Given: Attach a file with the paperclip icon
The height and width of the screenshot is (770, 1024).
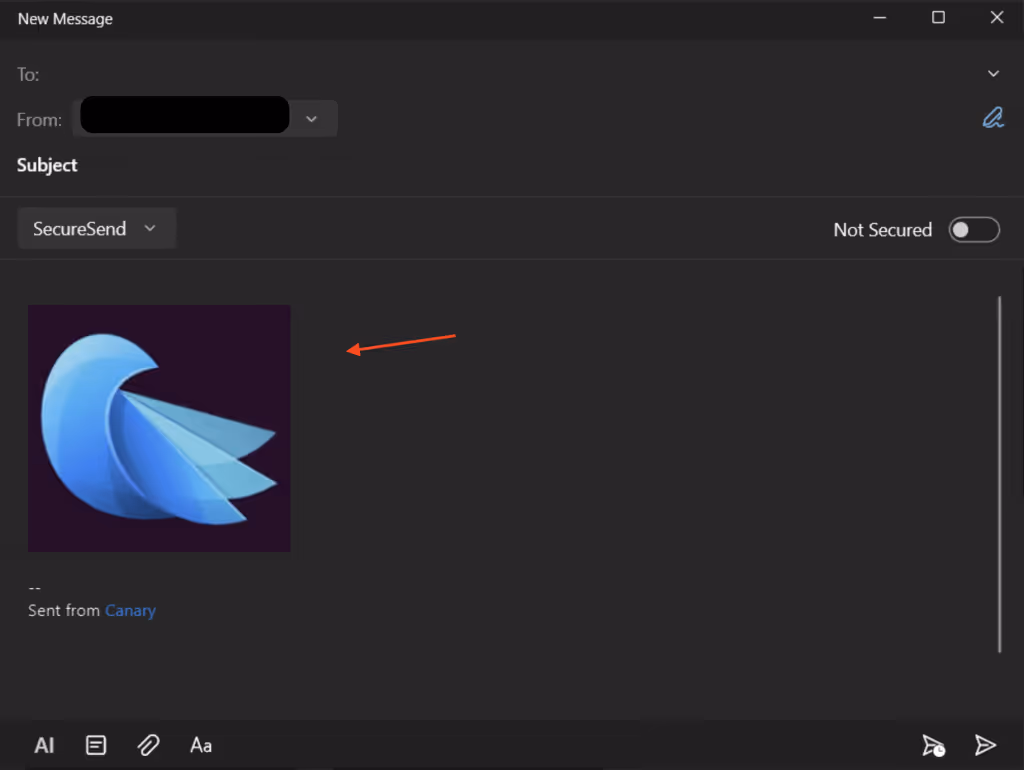Looking at the screenshot, I should 148,745.
